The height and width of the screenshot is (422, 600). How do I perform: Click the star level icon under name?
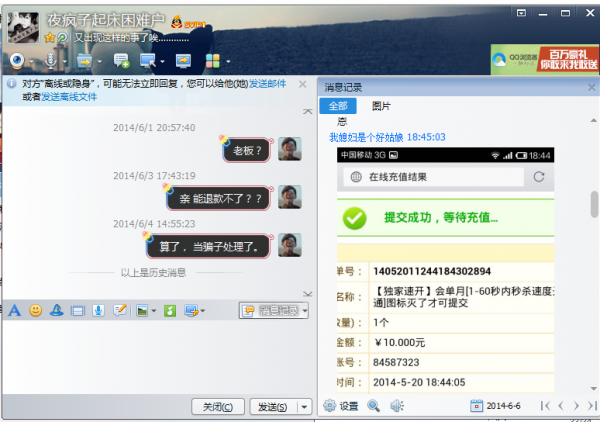[49, 38]
